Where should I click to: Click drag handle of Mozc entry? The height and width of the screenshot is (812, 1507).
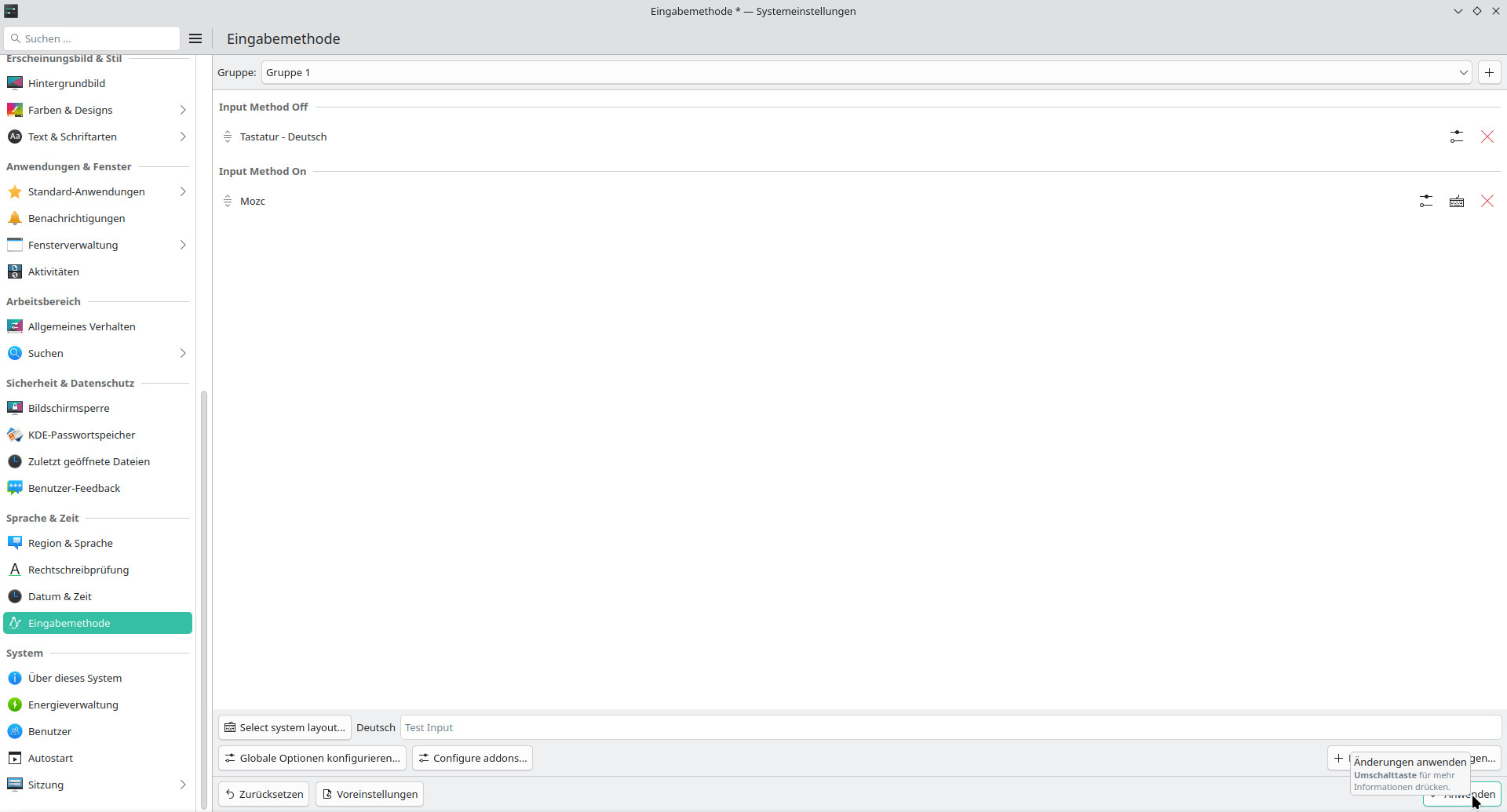coord(228,201)
